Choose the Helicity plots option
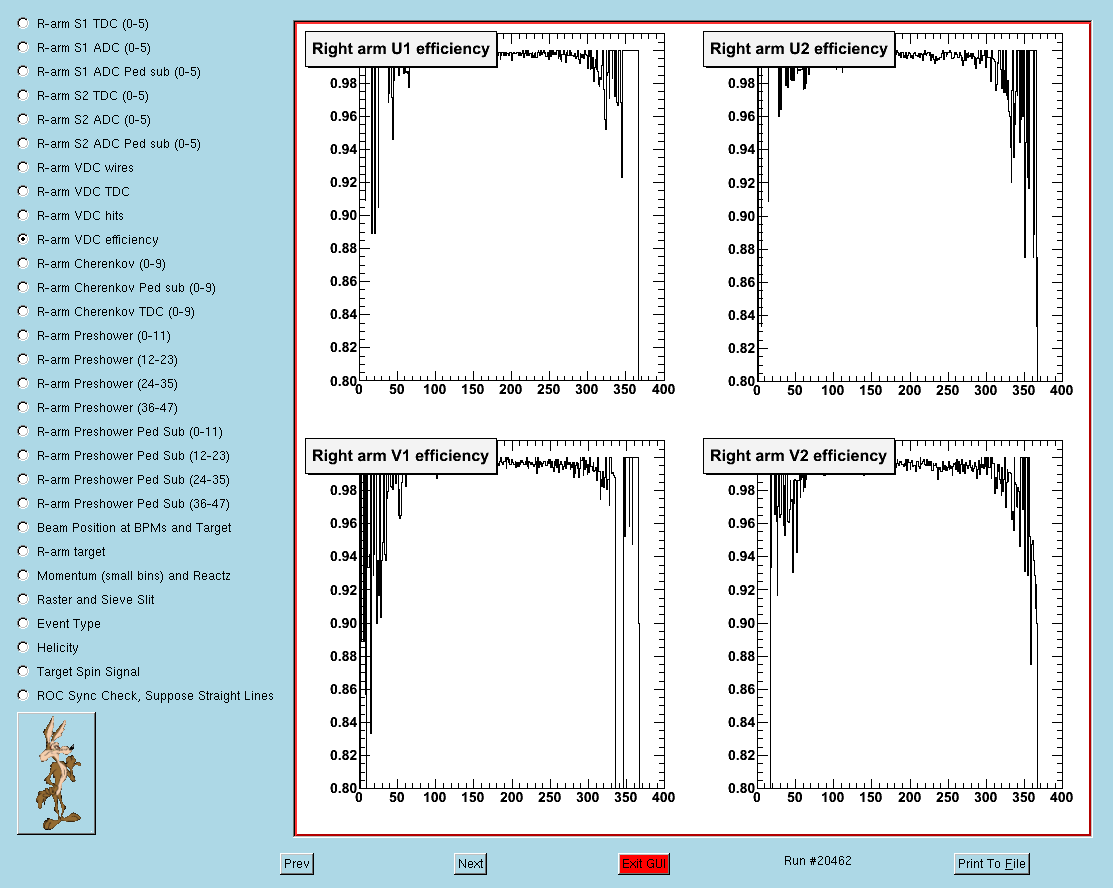Image resolution: width=1113 pixels, height=888 pixels. pos(23,647)
